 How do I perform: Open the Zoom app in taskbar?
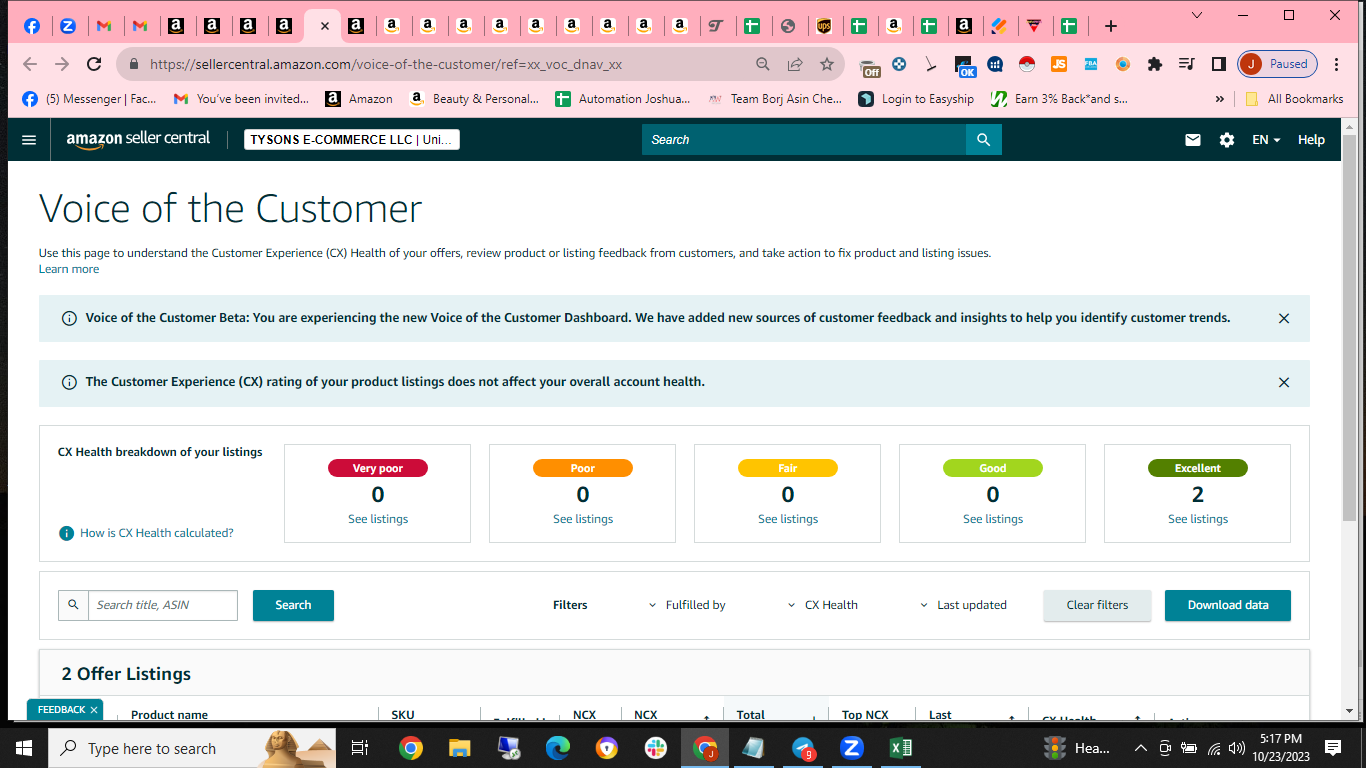(x=851, y=748)
